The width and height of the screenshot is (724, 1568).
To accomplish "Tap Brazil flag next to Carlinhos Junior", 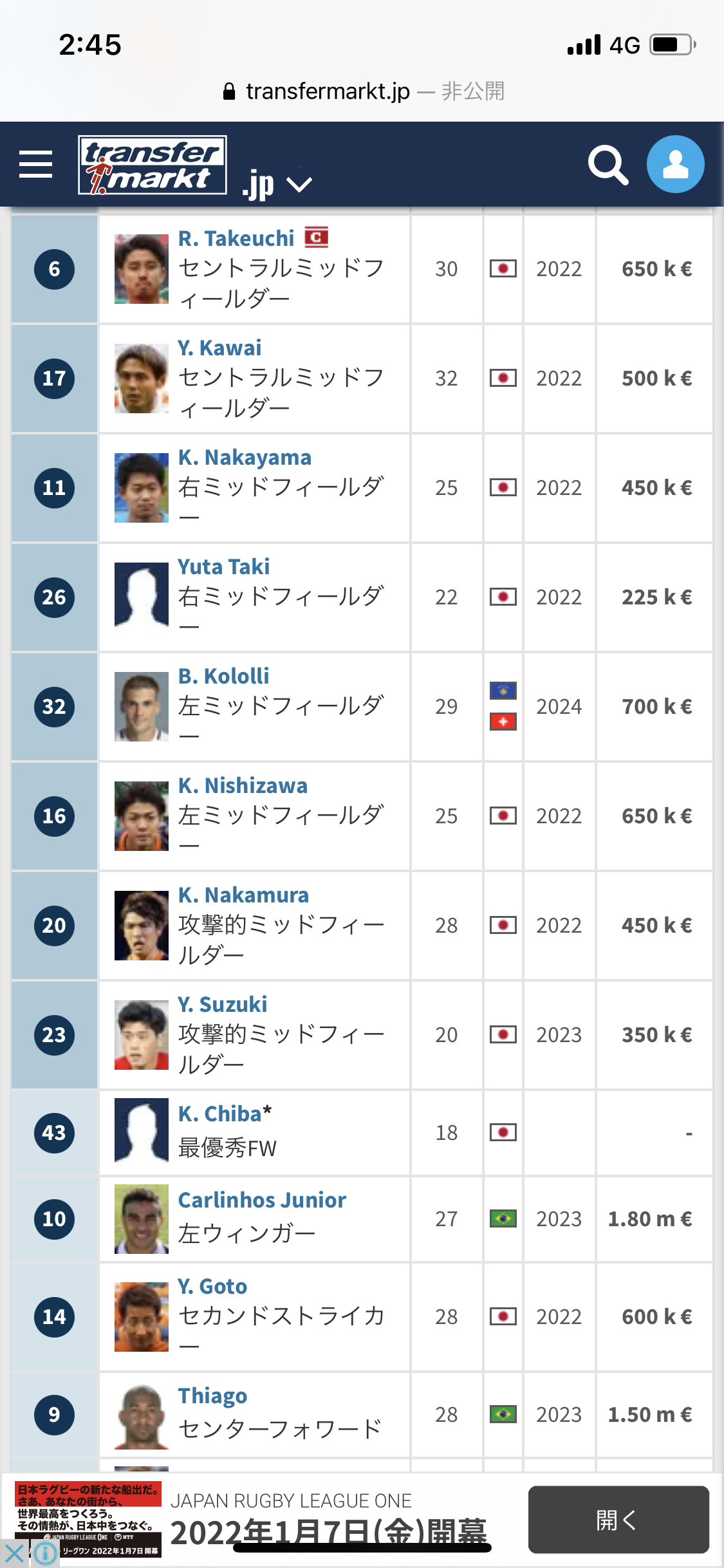I will (503, 1218).
